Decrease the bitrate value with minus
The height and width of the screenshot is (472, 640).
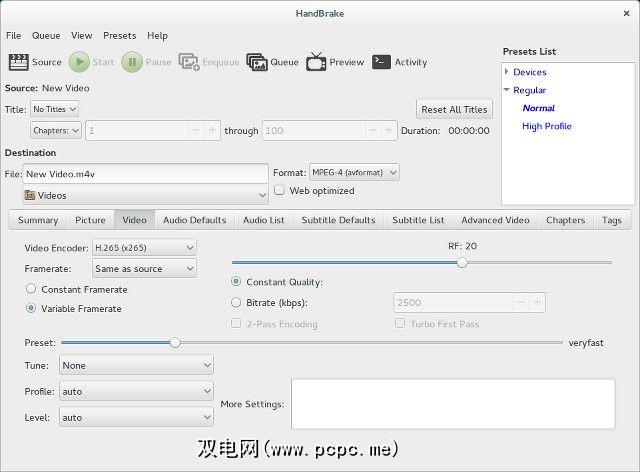pyautogui.click(x=521, y=303)
